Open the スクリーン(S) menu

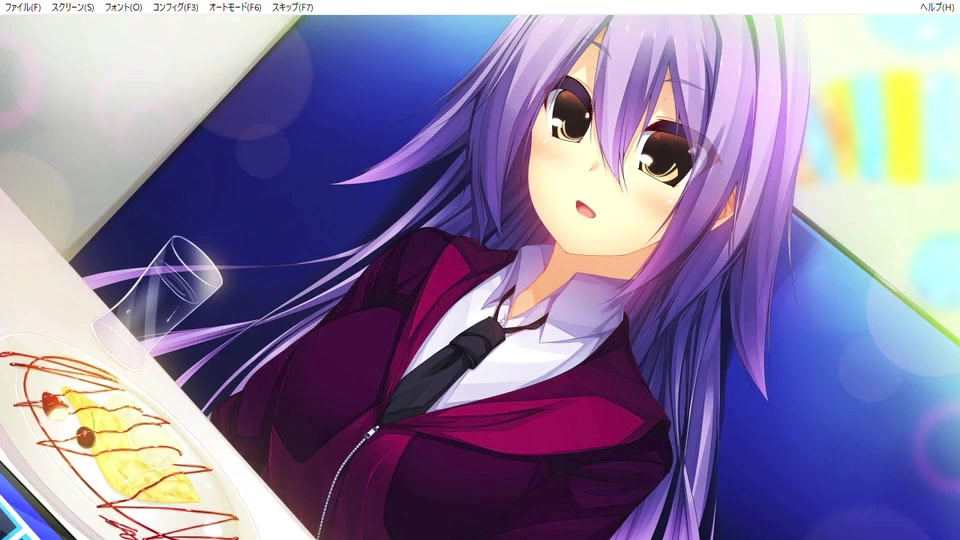click(73, 7)
